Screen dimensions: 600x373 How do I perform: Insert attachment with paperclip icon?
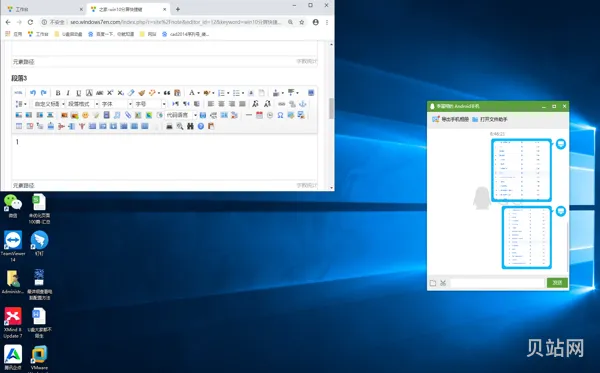[x=128, y=115]
